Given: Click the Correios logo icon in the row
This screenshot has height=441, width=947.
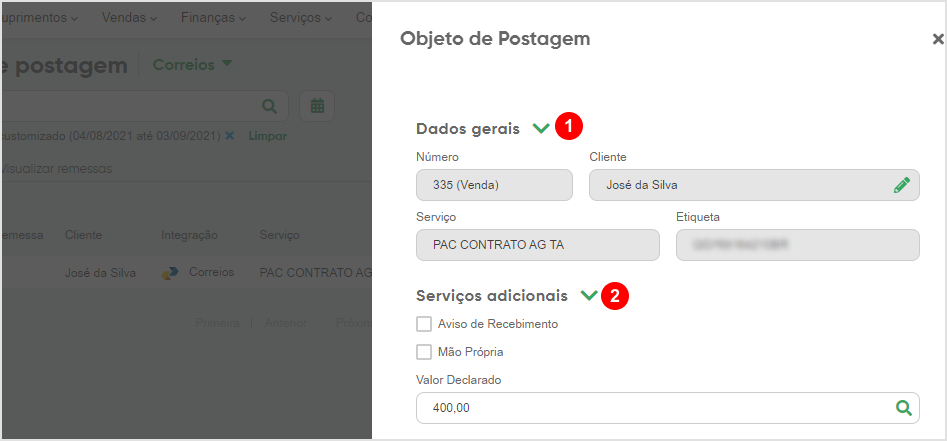Looking at the screenshot, I should (x=170, y=273).
